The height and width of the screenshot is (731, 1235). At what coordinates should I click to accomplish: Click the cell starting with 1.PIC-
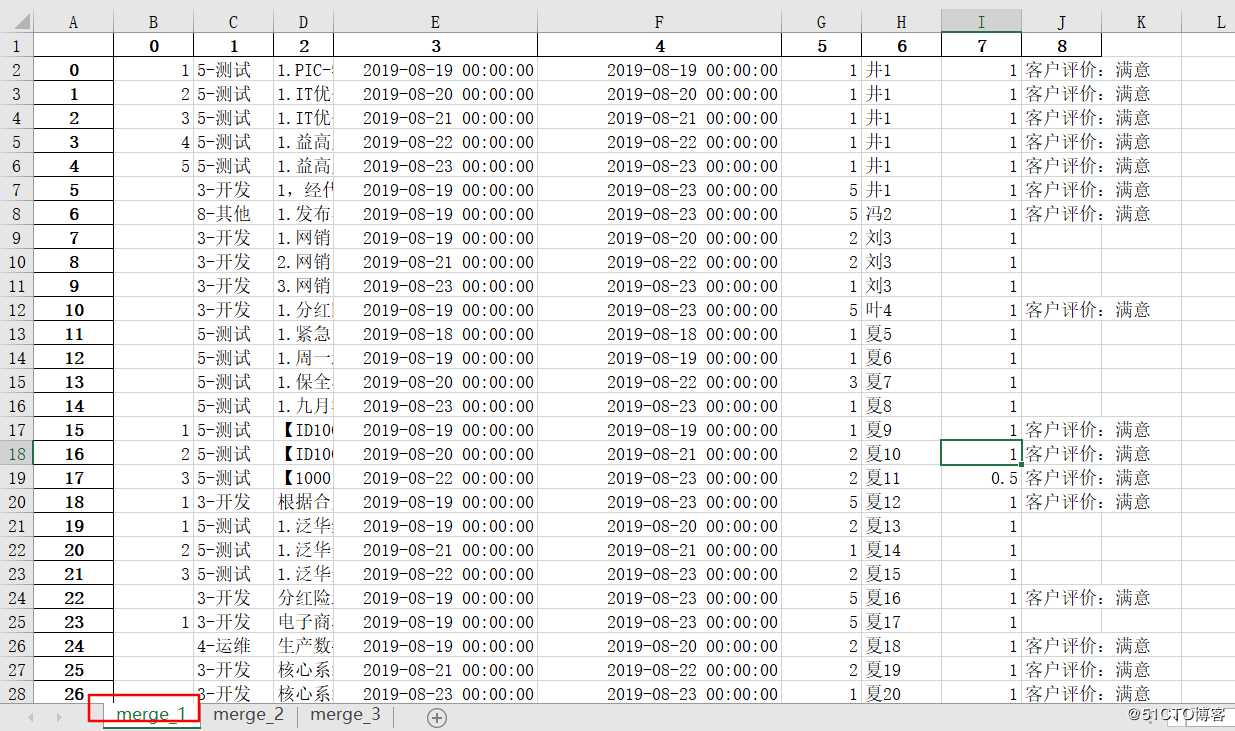click(x=304, y=70)
